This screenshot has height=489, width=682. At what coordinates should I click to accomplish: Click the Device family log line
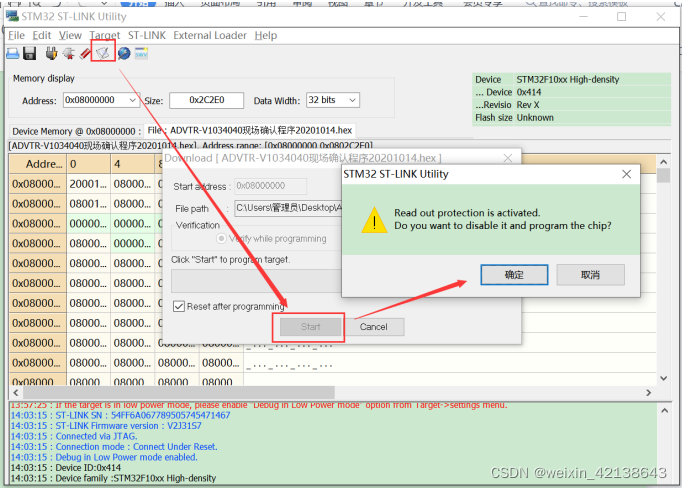(113, 478)
